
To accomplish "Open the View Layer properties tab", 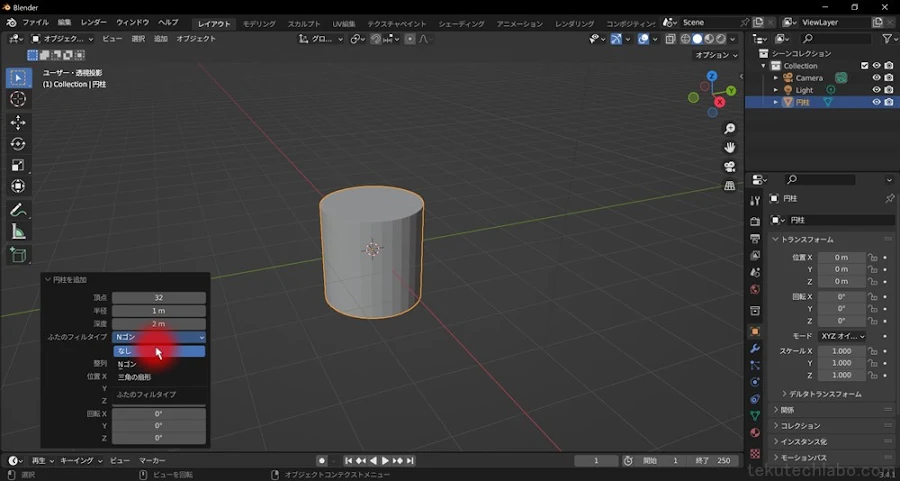I will click(x=755, y=255).
